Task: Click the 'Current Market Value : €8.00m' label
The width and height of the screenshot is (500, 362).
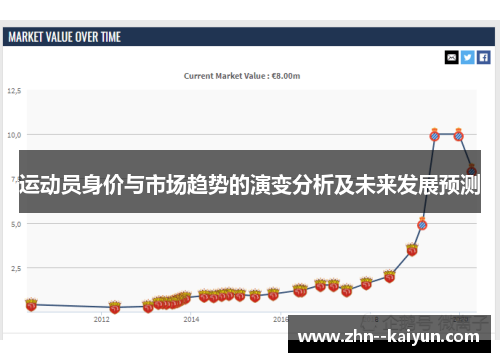Action: (x=242, y=76)
